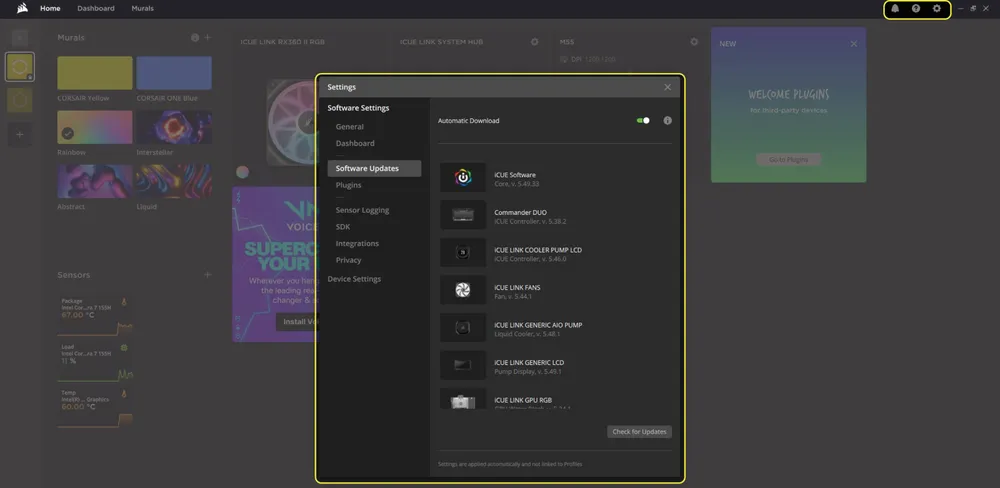The height and width of the screenshot is (488, 1000).
Task: Select the second dim profile icon in sidebar
Action: coord(20,100)
